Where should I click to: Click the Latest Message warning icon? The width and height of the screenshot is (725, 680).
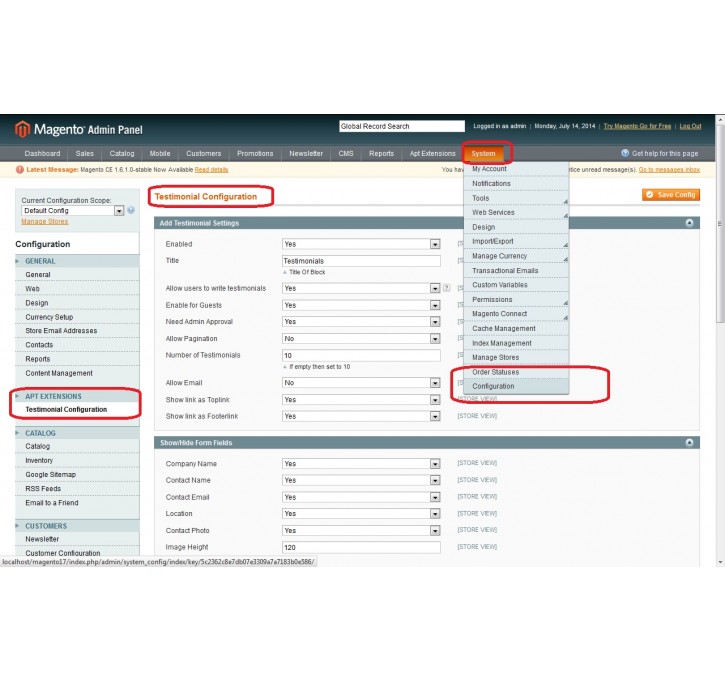point(19,170)
